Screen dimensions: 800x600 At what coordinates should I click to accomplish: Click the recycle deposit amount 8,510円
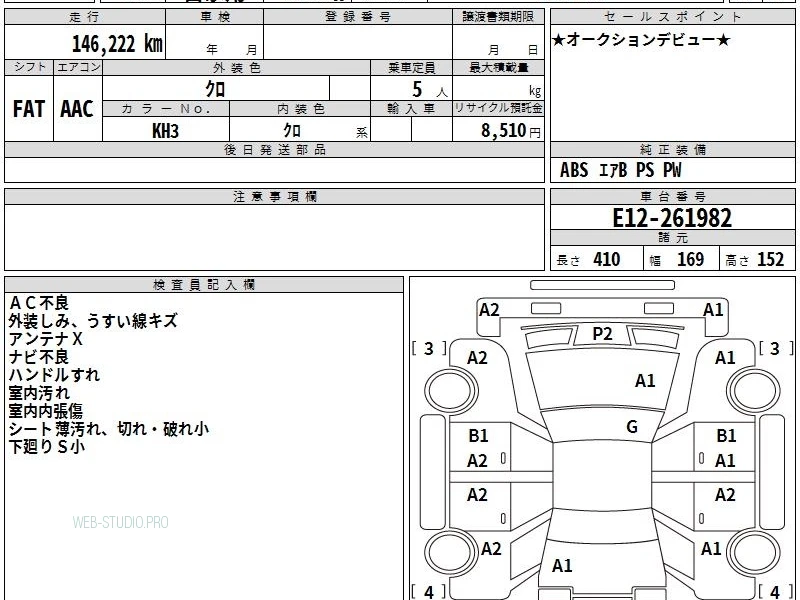pyautogui.click(x=511, y=131)
